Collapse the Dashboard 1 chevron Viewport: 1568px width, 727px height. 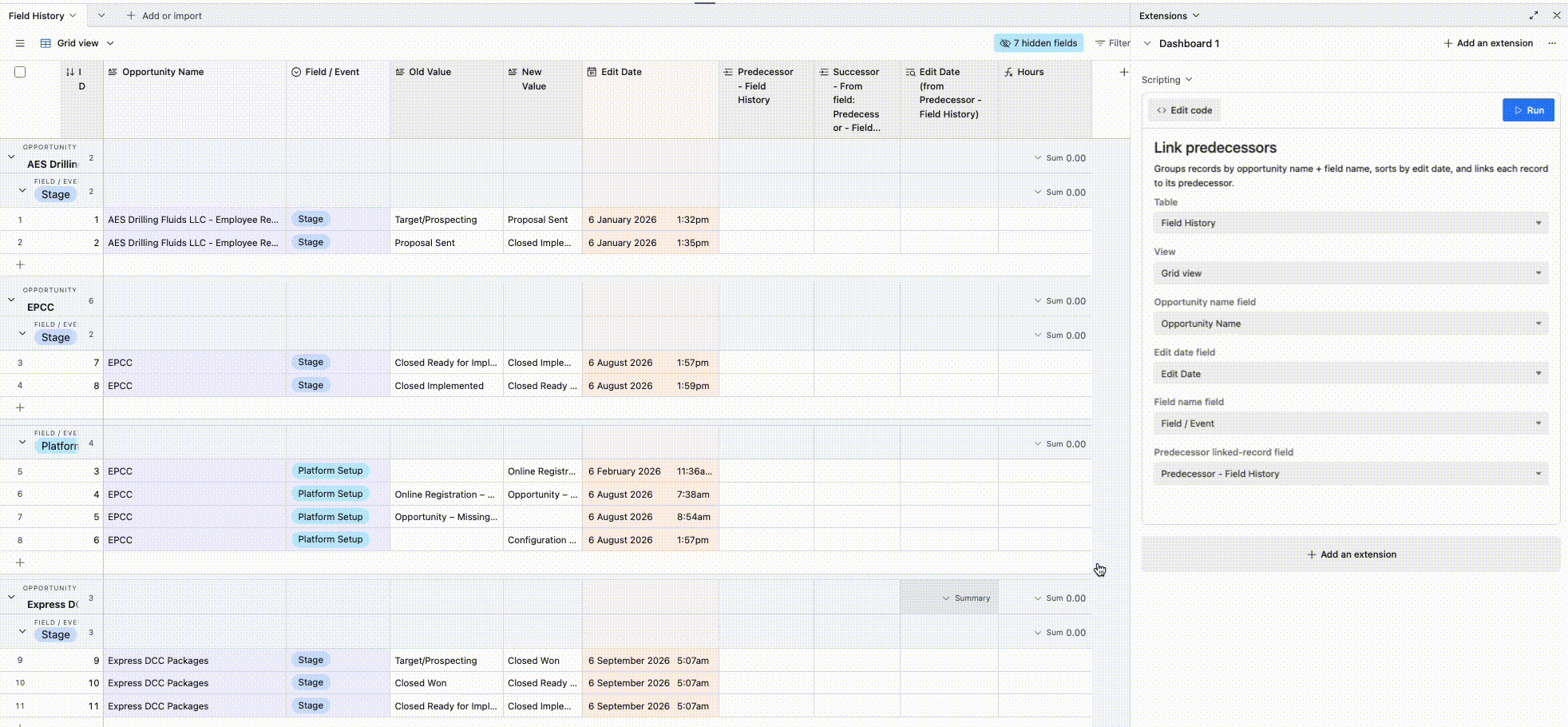pos(1147,43)
